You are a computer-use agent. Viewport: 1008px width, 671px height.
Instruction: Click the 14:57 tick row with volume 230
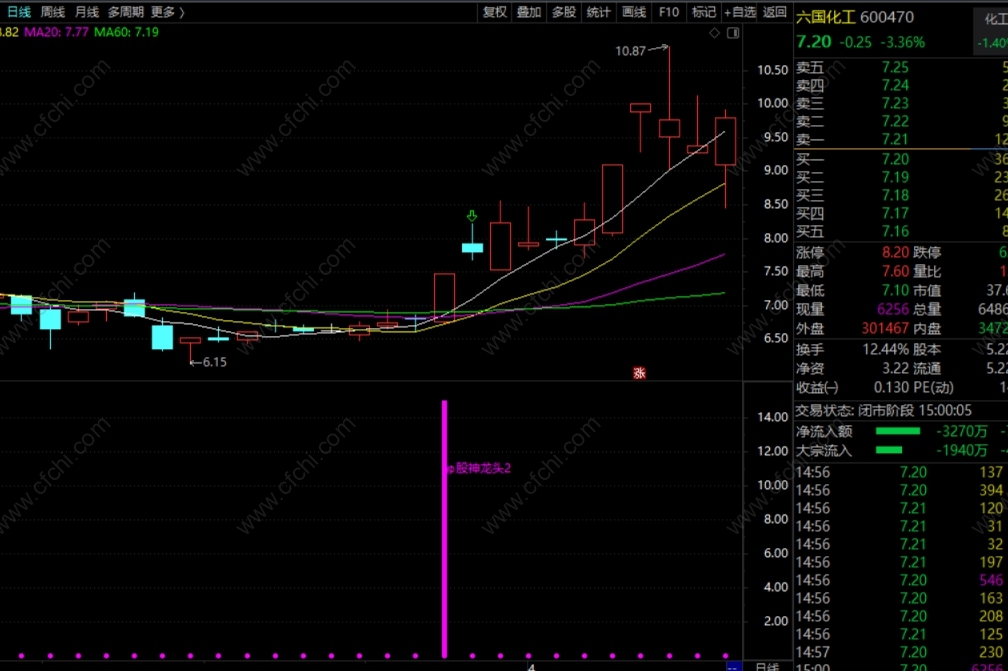[x=901, y=652]
